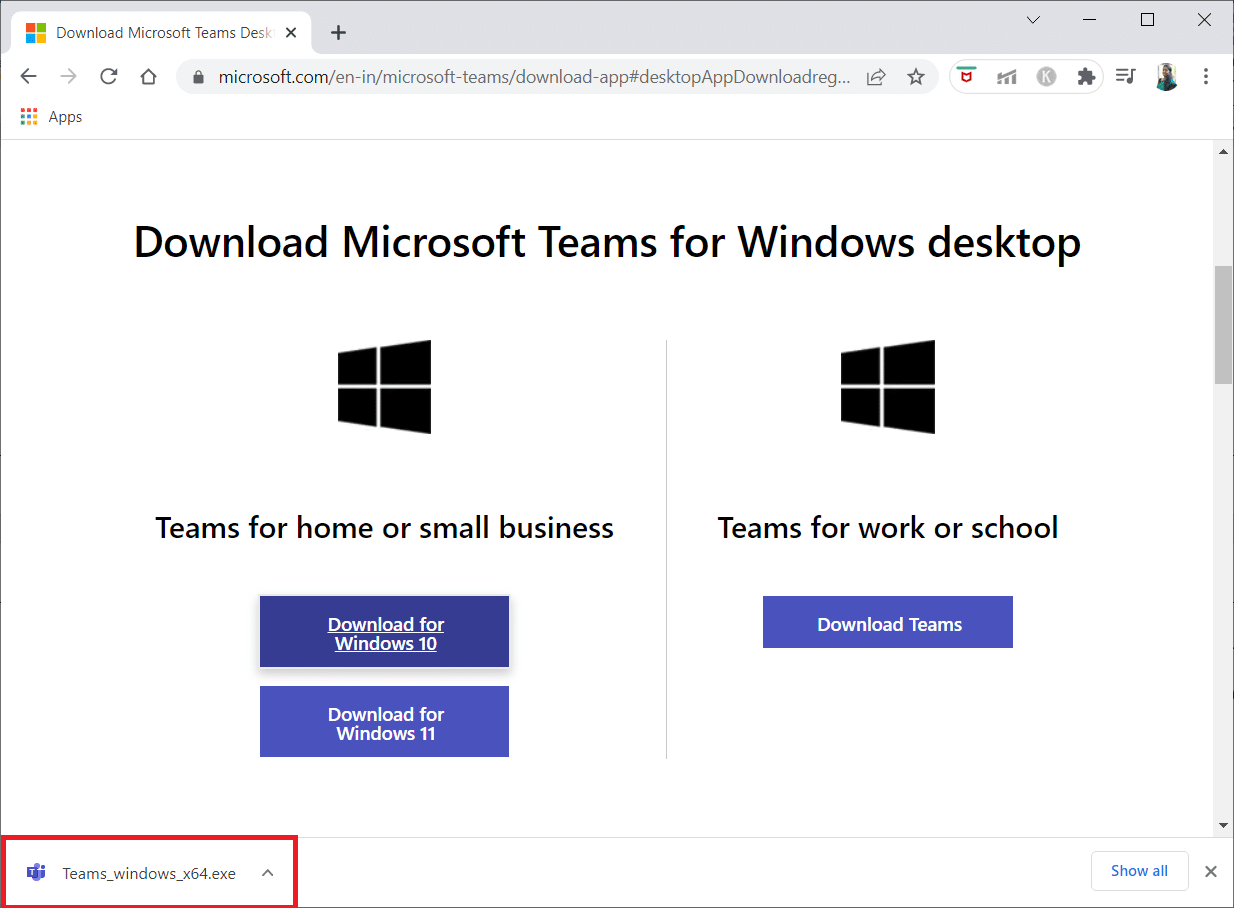Share this page from the address bar
The image size is (1234, 908).
[x=876, y=77]
